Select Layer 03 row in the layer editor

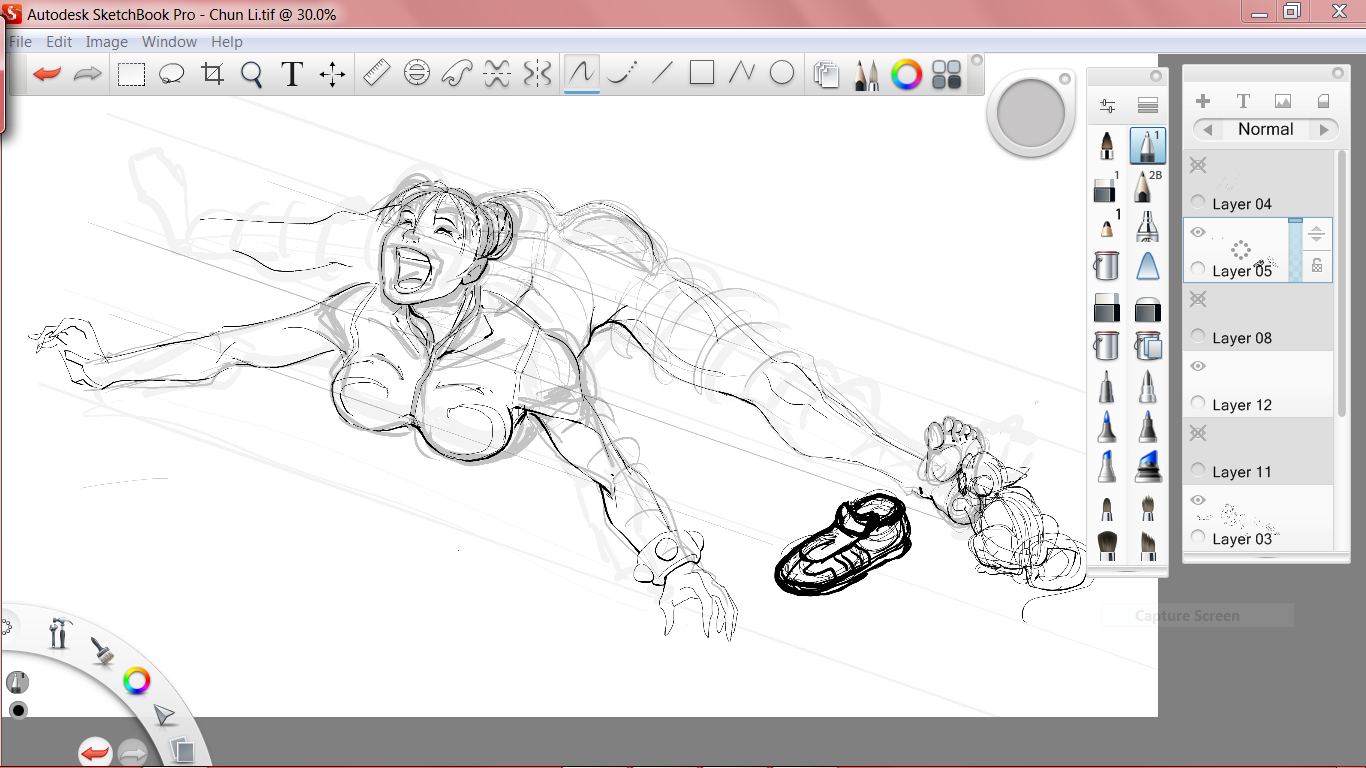tap(1258, 518)
